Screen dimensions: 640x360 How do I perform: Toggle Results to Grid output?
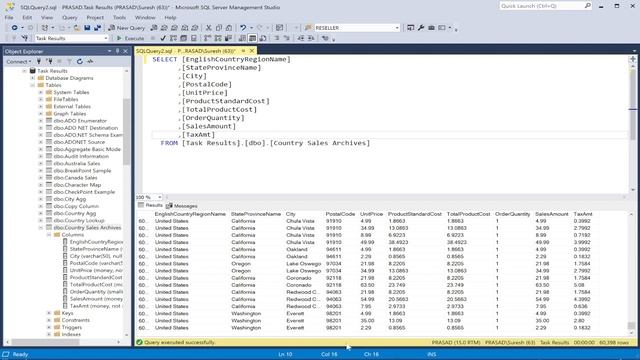click(253, 38)
